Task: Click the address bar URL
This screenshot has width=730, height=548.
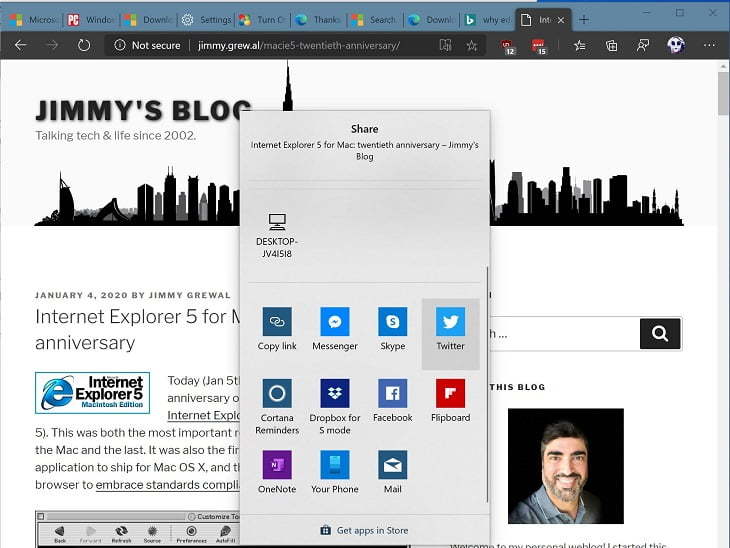Action: (x=298, y=46)
